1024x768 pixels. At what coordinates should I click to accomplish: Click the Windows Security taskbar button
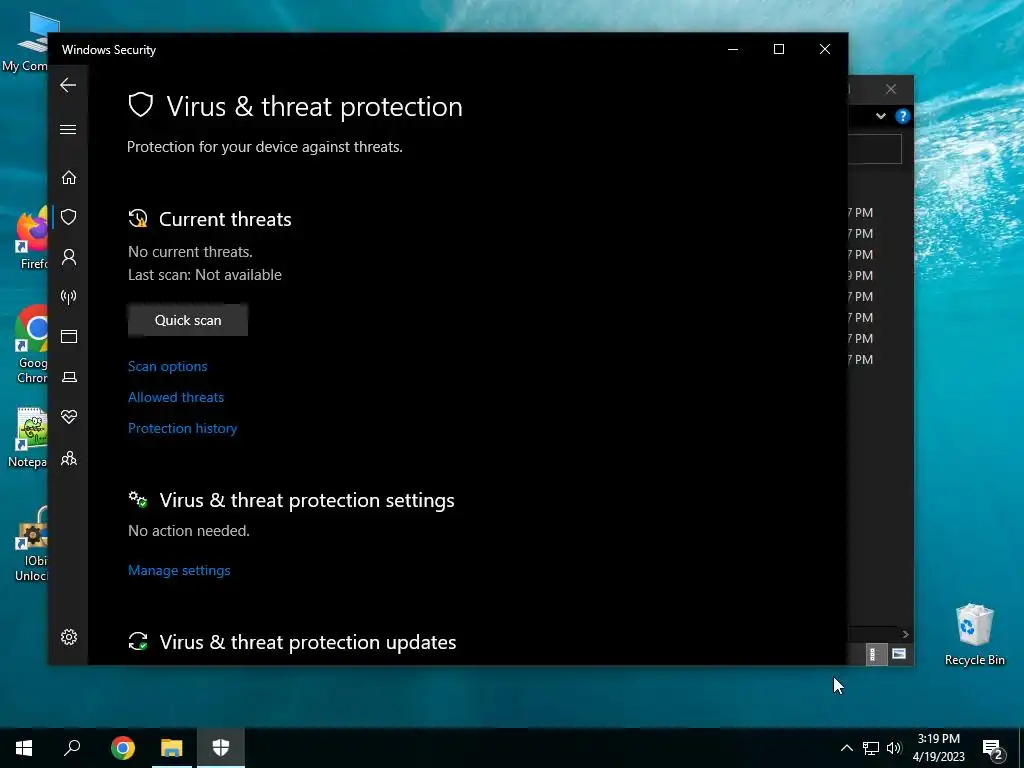coord(221,748)
